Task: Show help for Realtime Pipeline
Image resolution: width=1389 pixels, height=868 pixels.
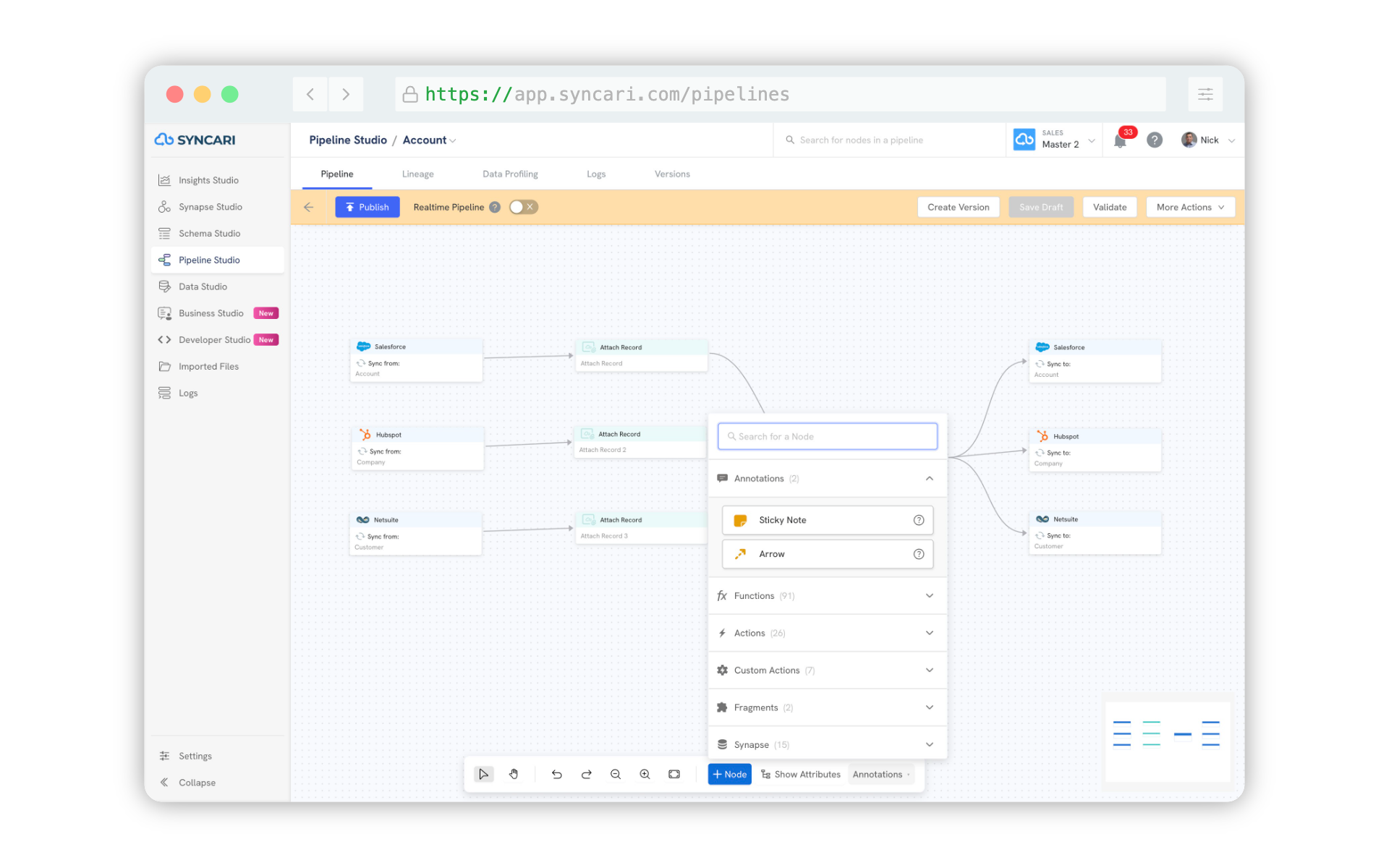Action: (x=495, y=207)
